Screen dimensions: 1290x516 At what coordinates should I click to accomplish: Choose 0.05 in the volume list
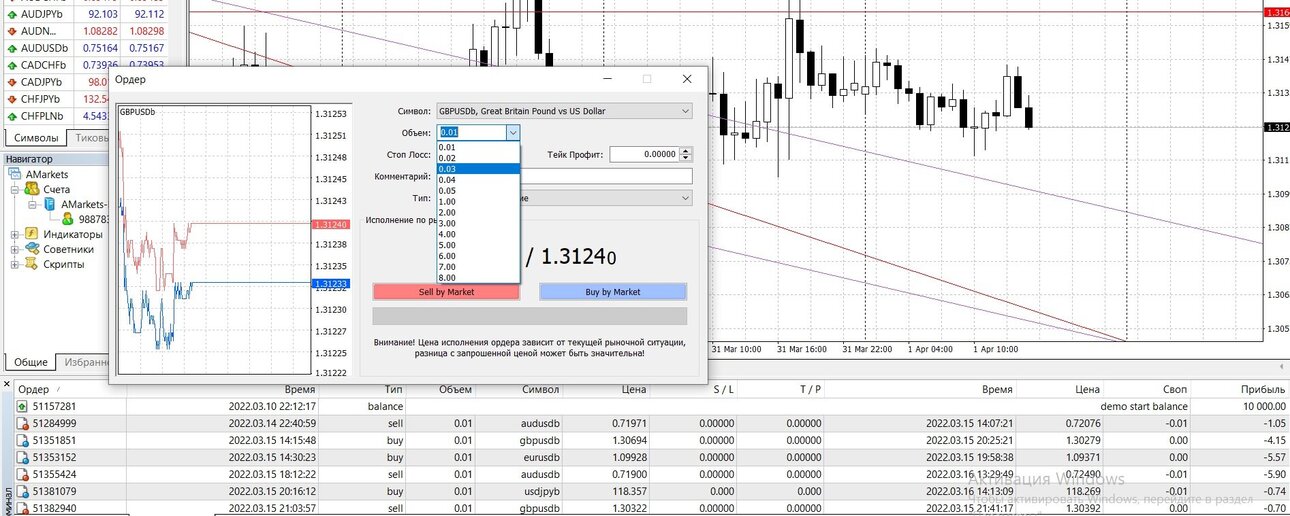pos(478,190)
